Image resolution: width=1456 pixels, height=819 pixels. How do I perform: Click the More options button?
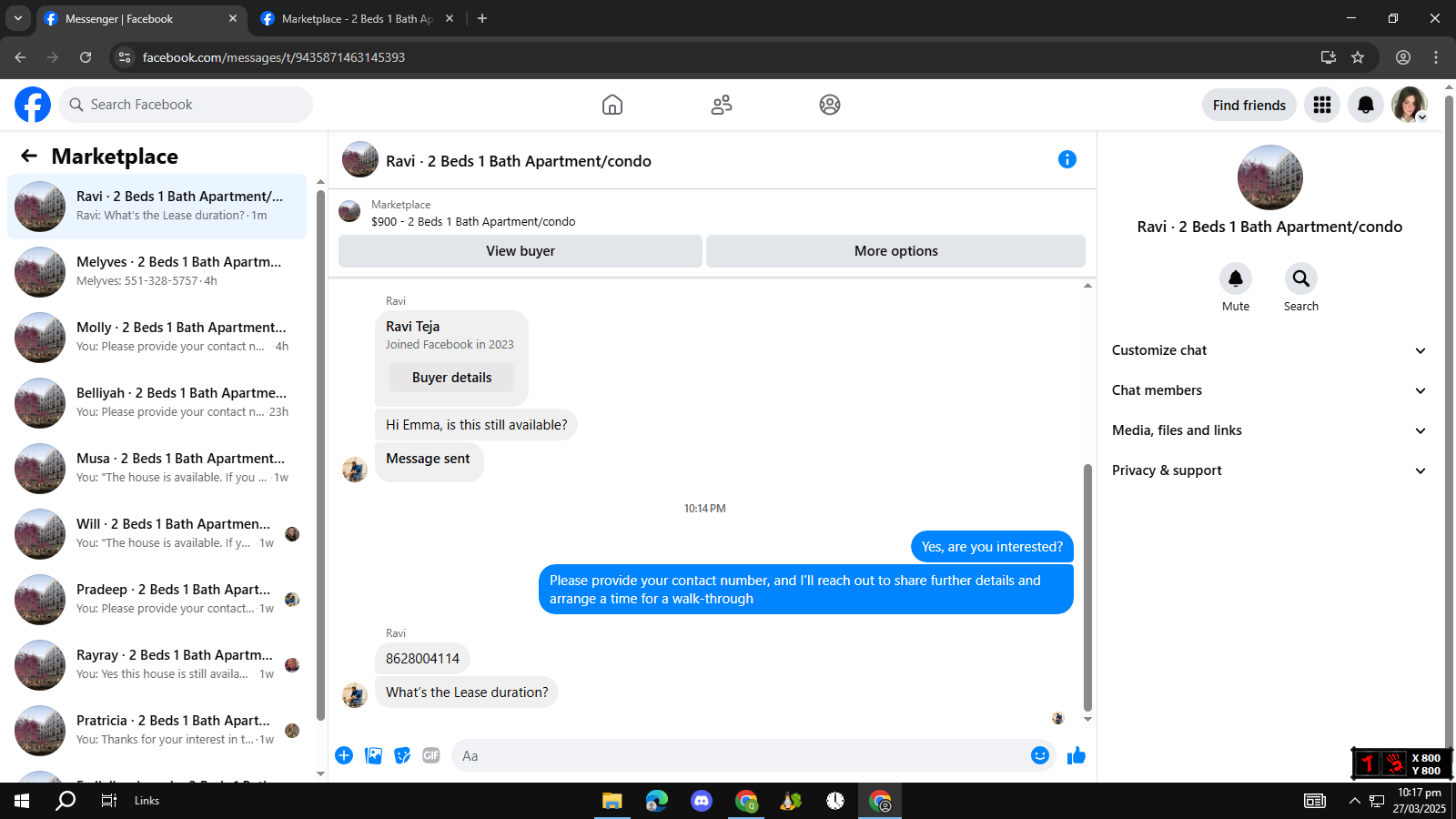point(896,251)
